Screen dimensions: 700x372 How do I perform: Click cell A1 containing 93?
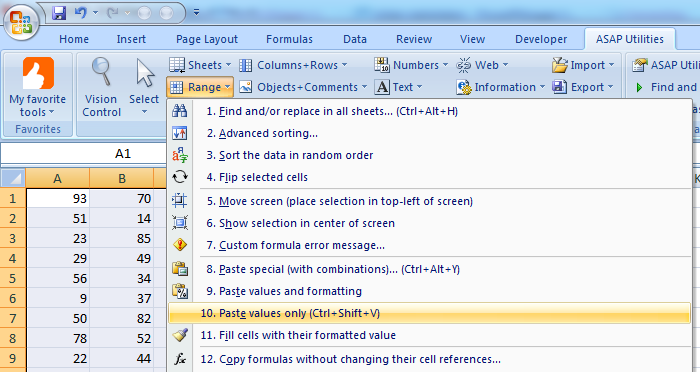coord(58,198)
